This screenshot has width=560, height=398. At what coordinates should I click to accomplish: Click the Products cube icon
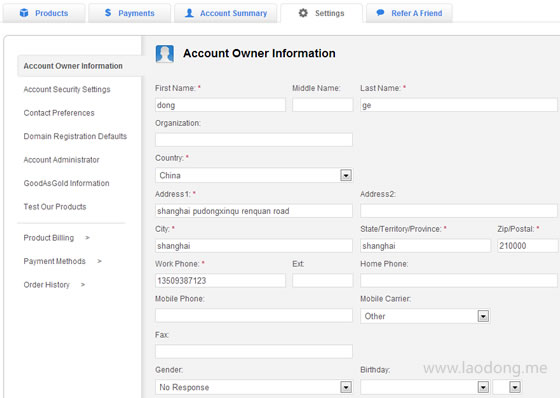pos(24,13)
